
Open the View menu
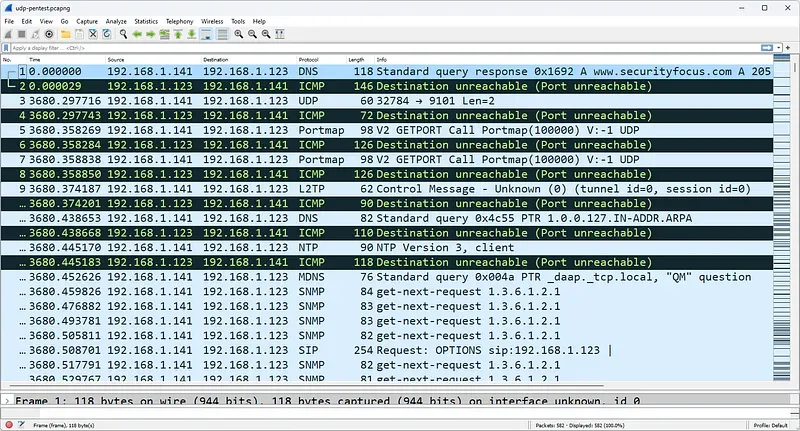[46, 21]
